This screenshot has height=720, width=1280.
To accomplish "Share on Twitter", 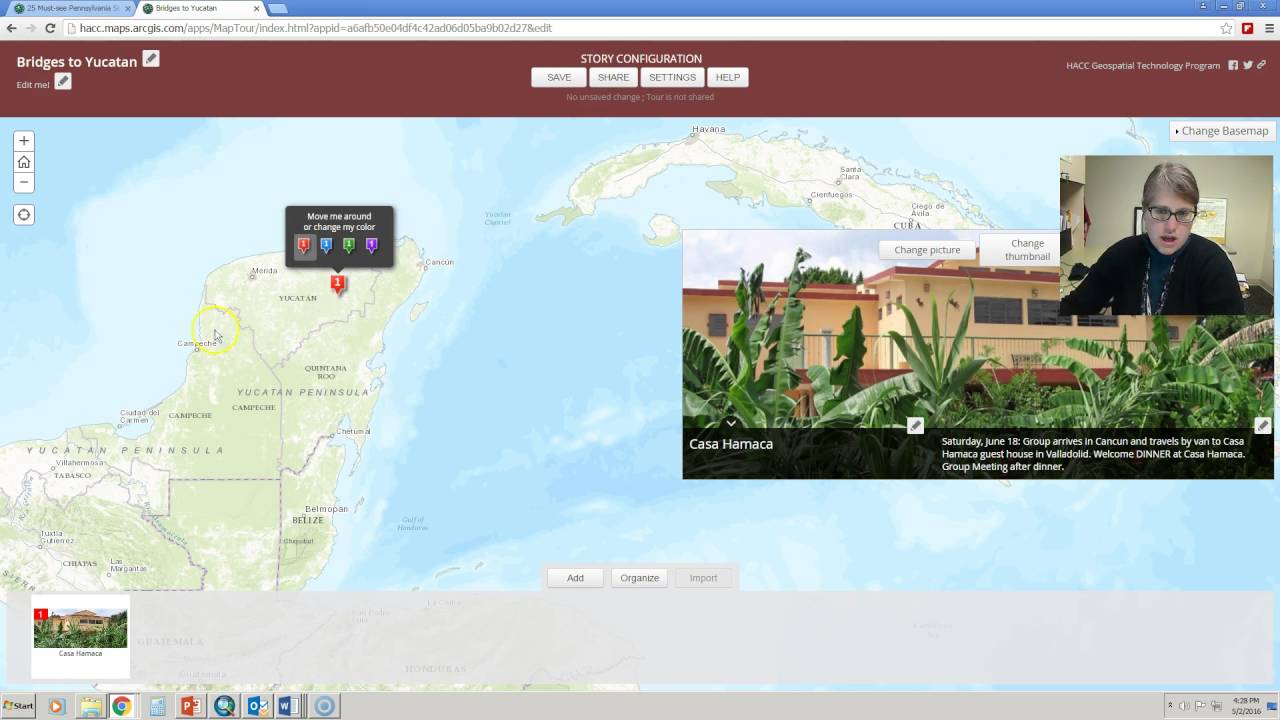I will tap(1248, 65).
